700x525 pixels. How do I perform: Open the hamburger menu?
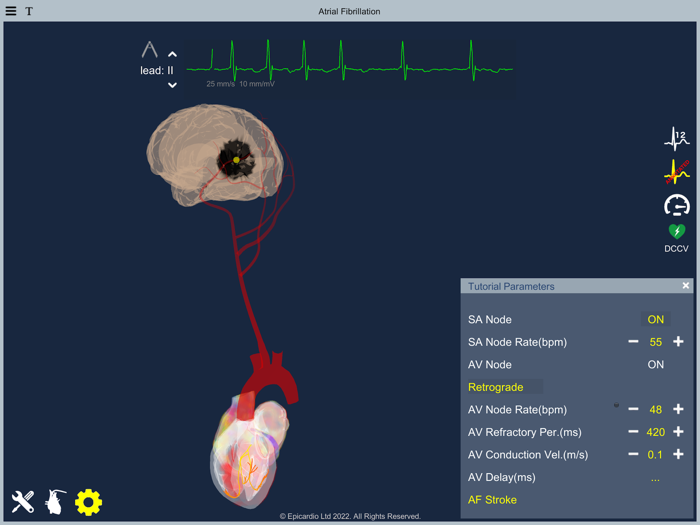pyautogui.click(x=11, y=11)
